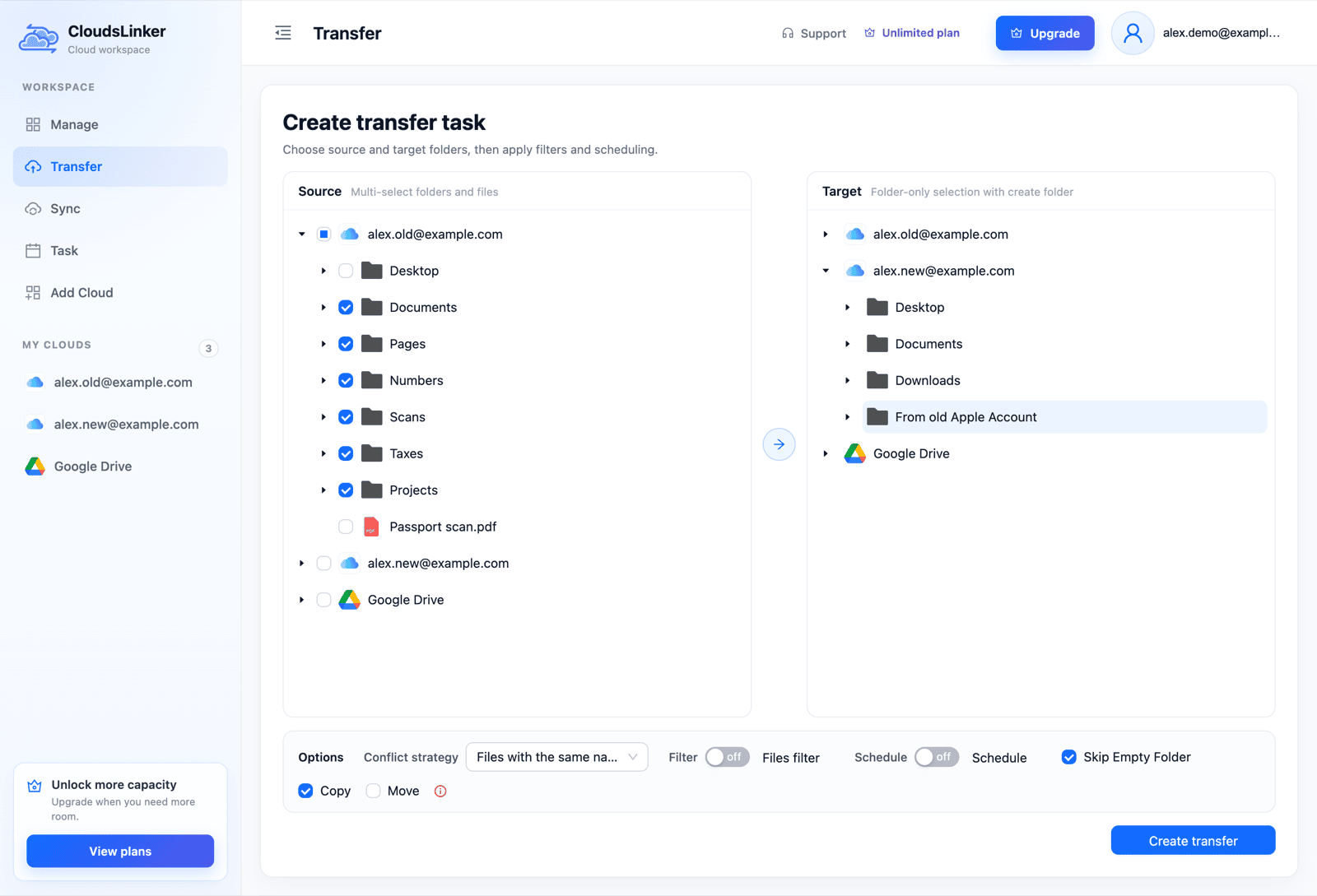
Task: Open Google Drive under My Clouds
Action: click(120, 467)
